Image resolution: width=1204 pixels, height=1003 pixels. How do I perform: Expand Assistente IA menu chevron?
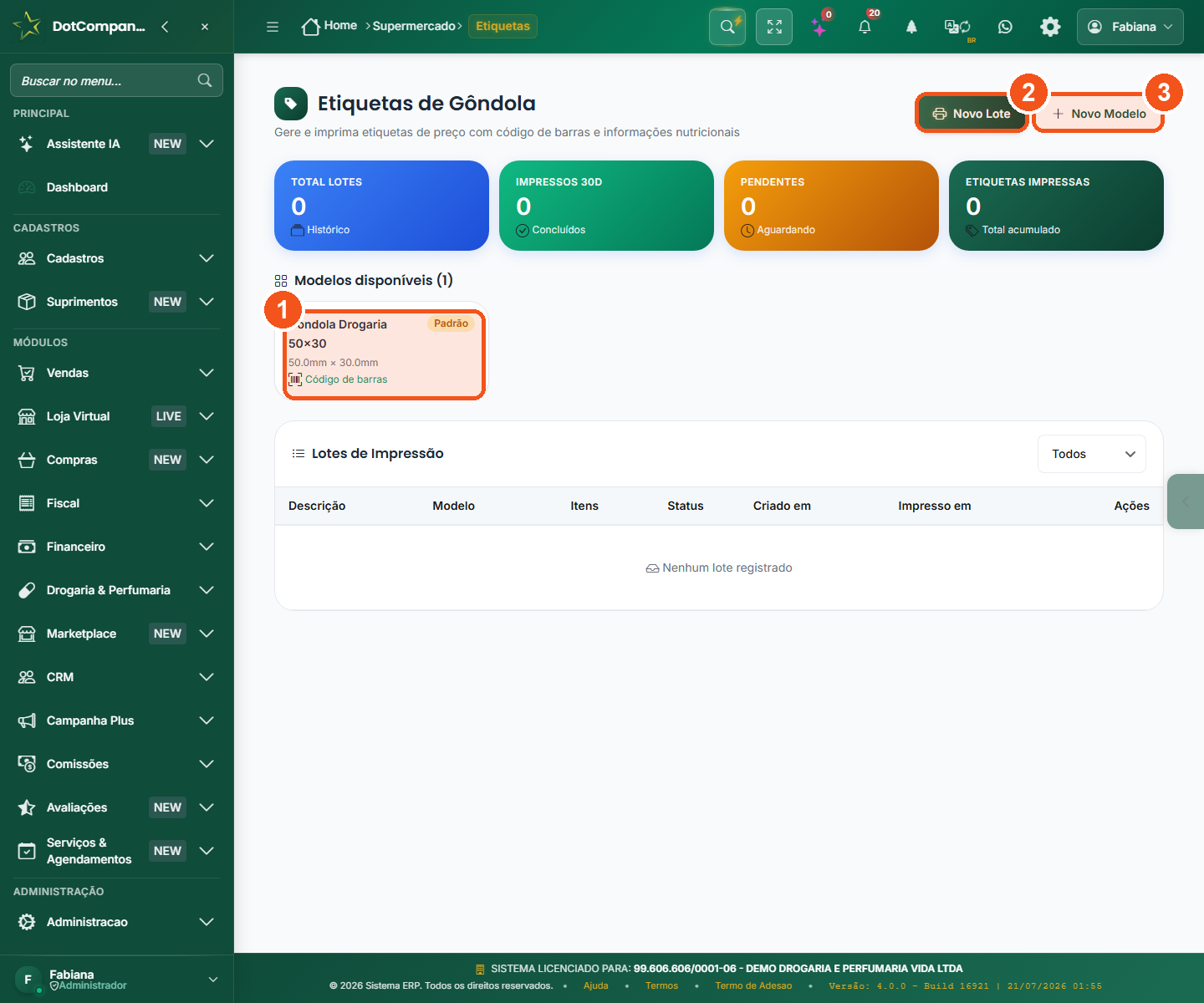[x=207, y=144]
